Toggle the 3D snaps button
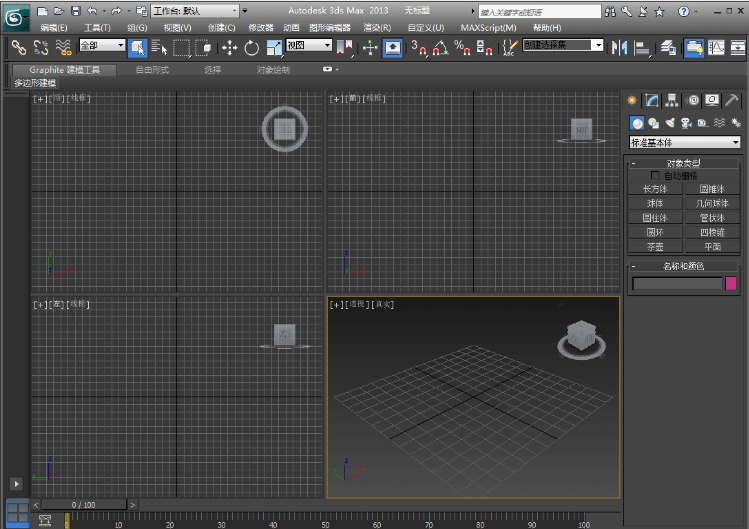Image resolution: width=749 pixels, height=529 pixels. 418,47
